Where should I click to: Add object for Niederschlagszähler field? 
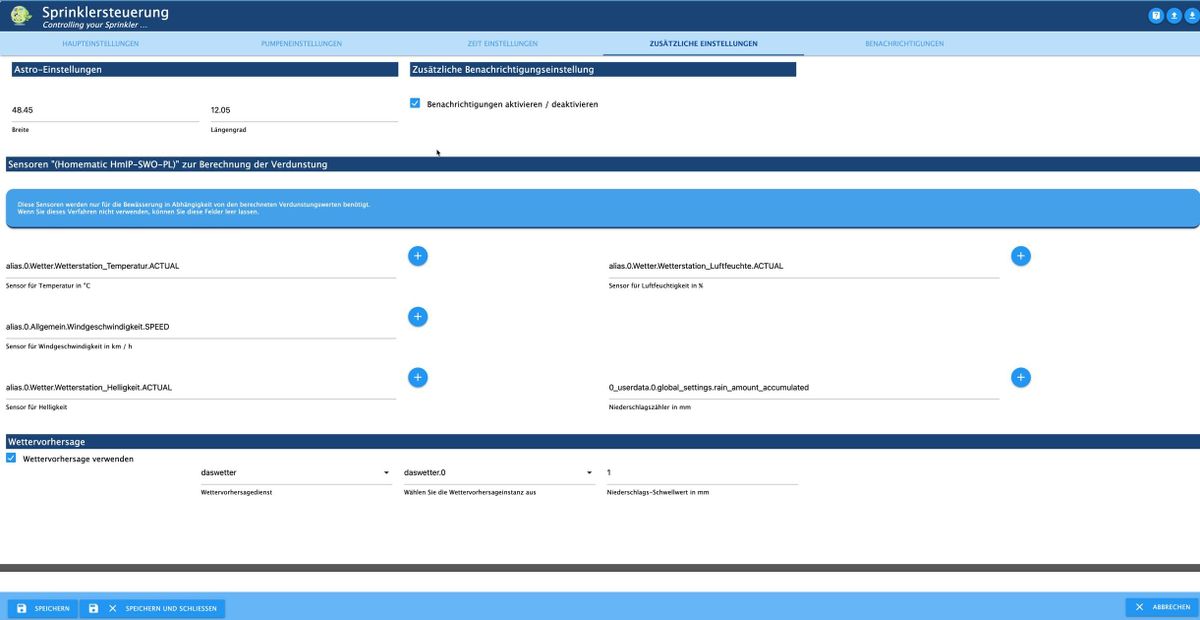click(x=1020, y=377)
